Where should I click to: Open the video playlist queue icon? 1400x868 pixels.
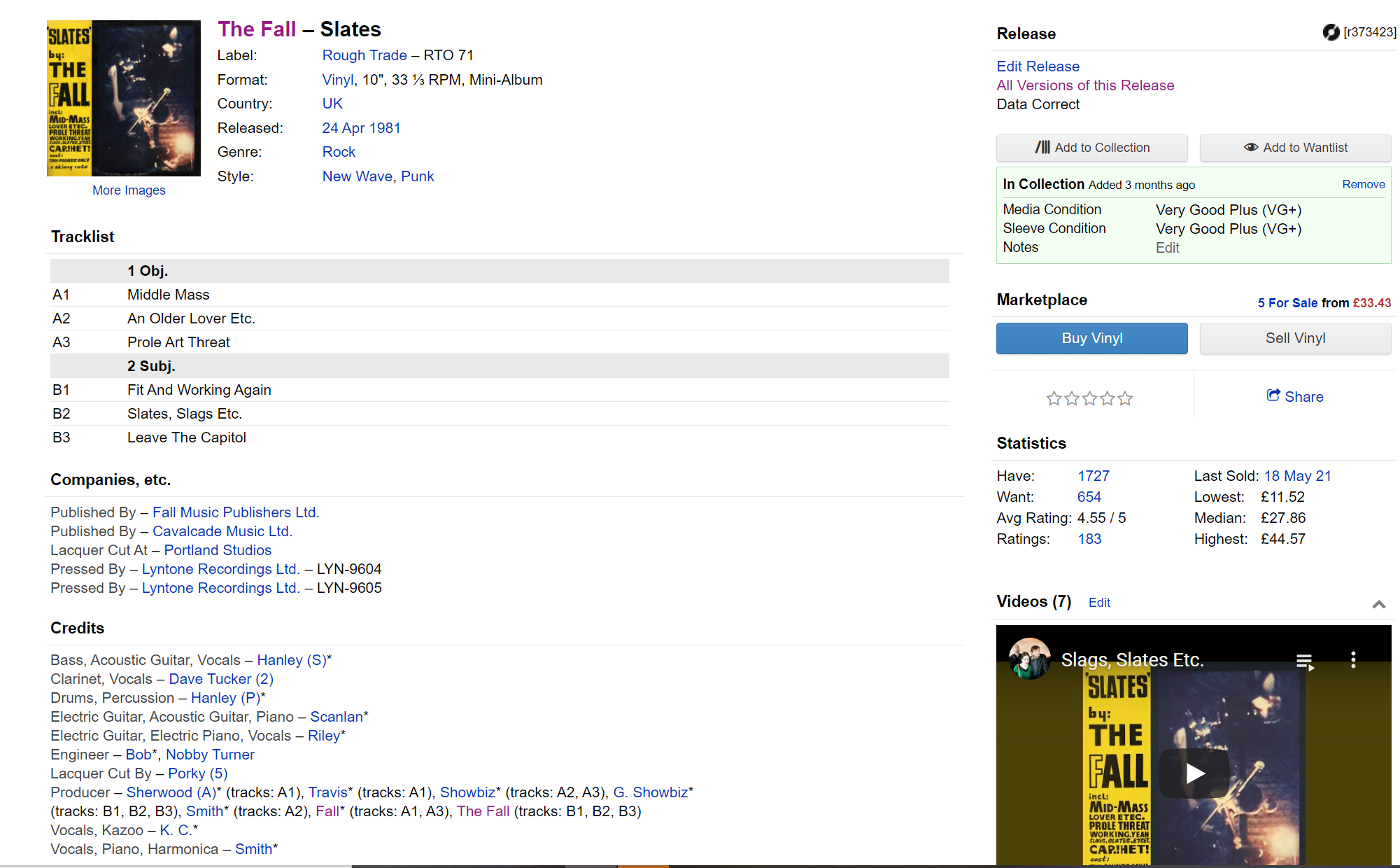click(x=1305, y=661)
